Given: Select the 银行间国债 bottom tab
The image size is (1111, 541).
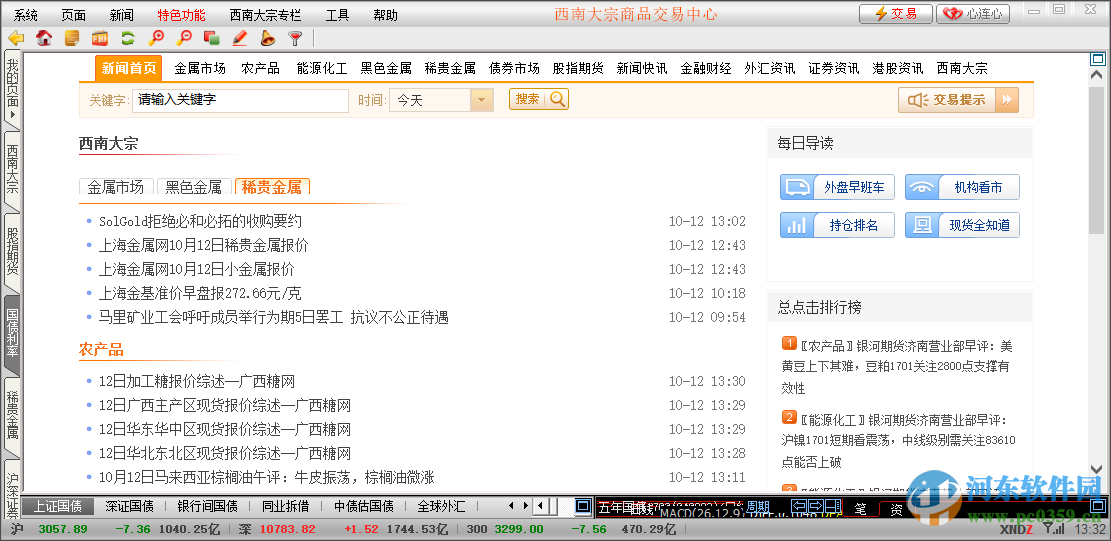Looking at the screenshot, I should click(x=207, y=506).
